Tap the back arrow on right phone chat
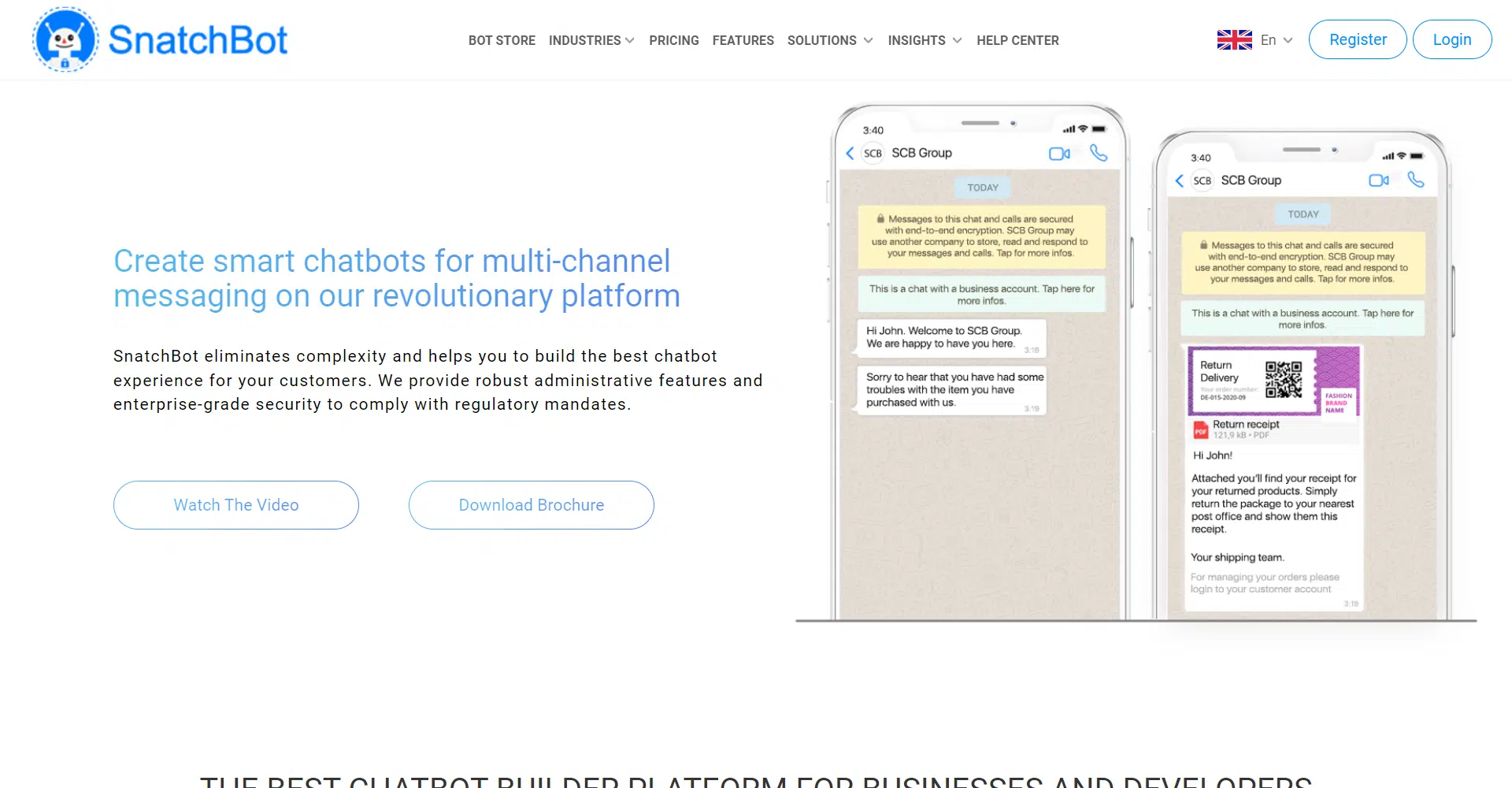The image size is (1512, 788). (x=1179, y=180)
